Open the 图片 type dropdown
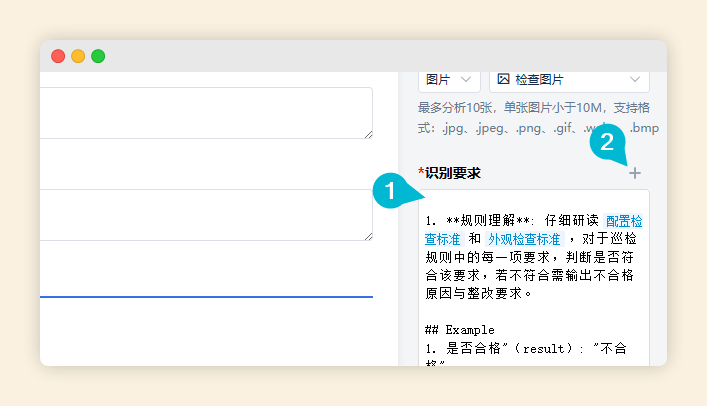The image size is (707, 406). pos(449,80)
